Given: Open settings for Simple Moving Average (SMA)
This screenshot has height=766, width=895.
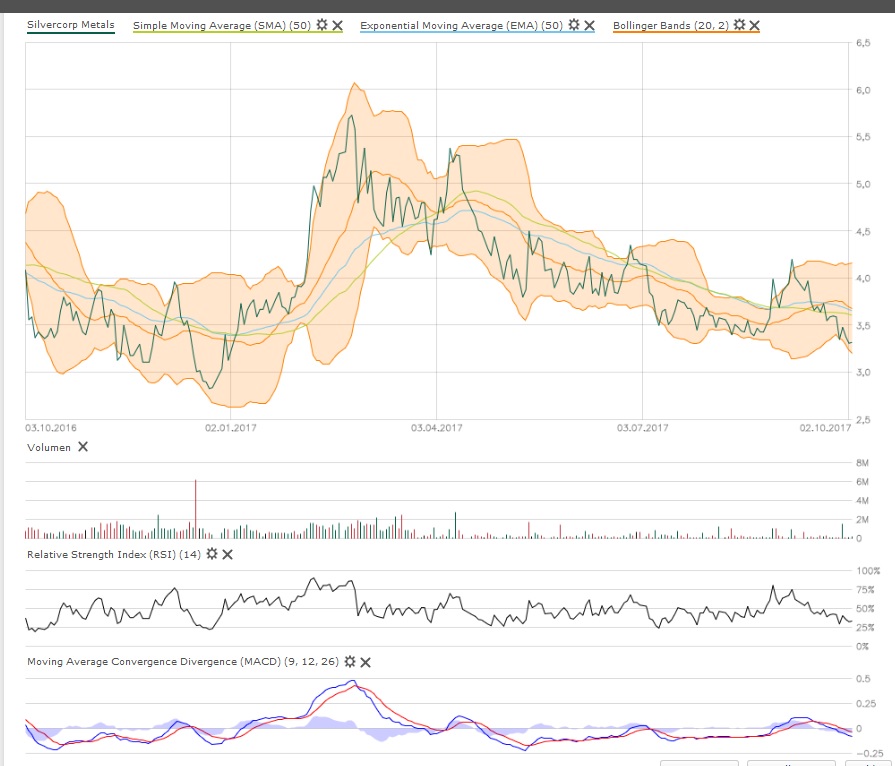Looking at the screenshot, I should pos(322,25).
